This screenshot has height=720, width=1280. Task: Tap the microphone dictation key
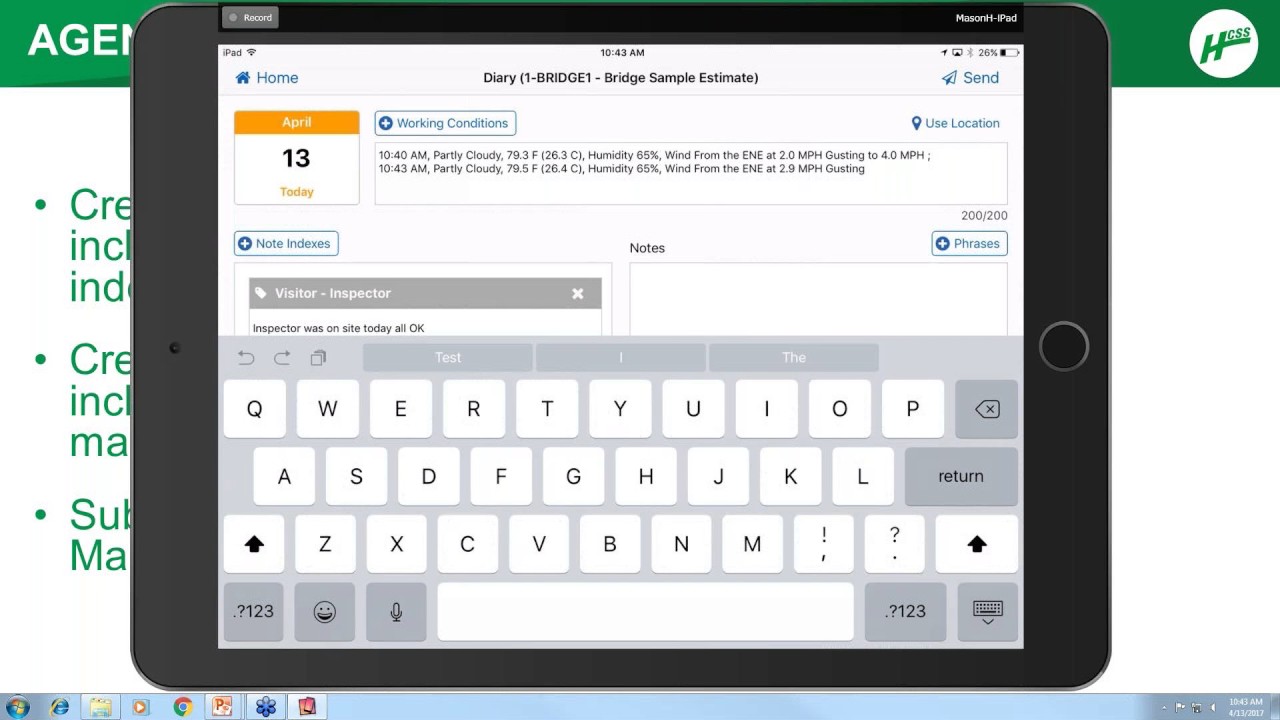[x=396, y=611]
